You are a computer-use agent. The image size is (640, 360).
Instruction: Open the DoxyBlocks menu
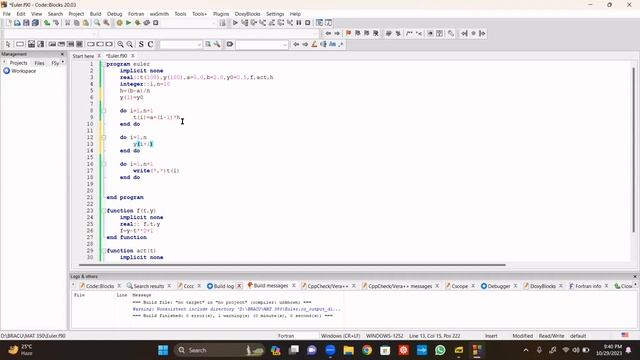tap(247, 14)
